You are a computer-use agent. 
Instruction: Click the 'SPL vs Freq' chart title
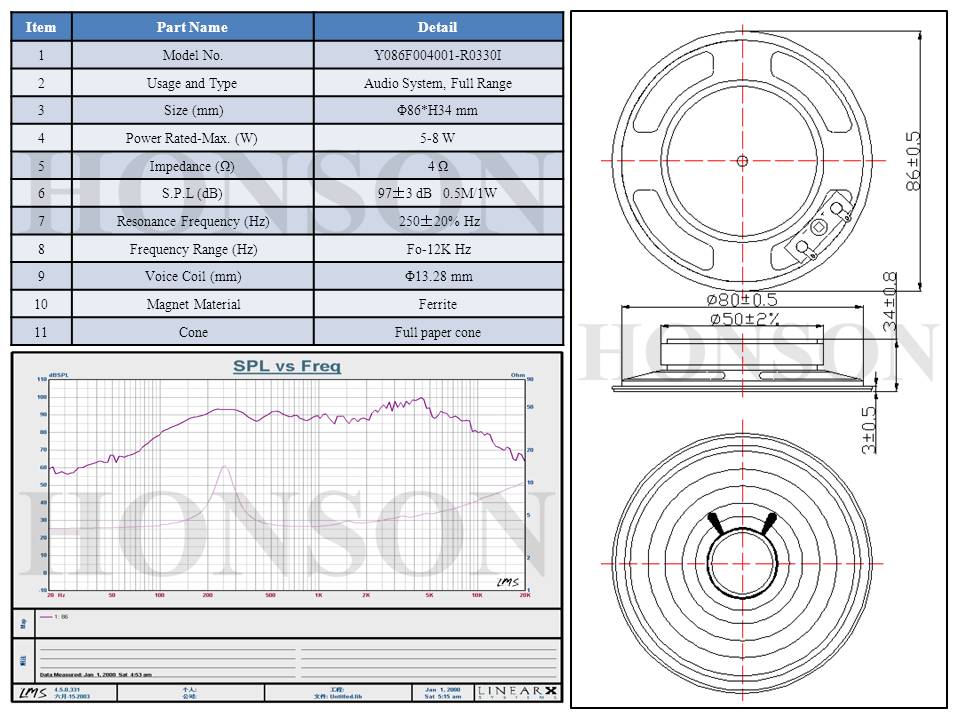[287, 366]
